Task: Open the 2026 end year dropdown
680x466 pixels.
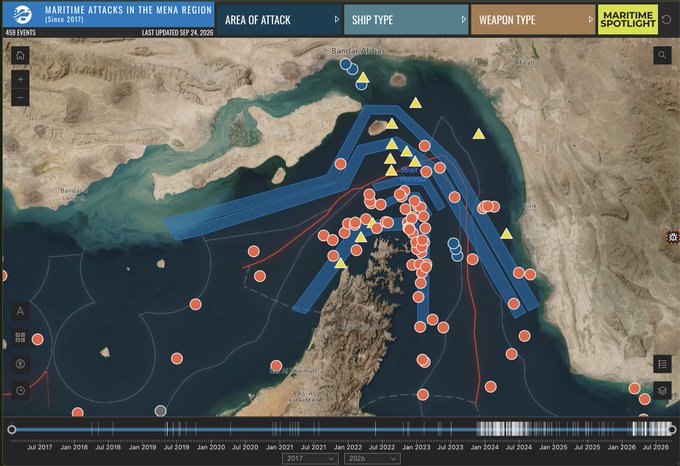Action: (372, 458)
